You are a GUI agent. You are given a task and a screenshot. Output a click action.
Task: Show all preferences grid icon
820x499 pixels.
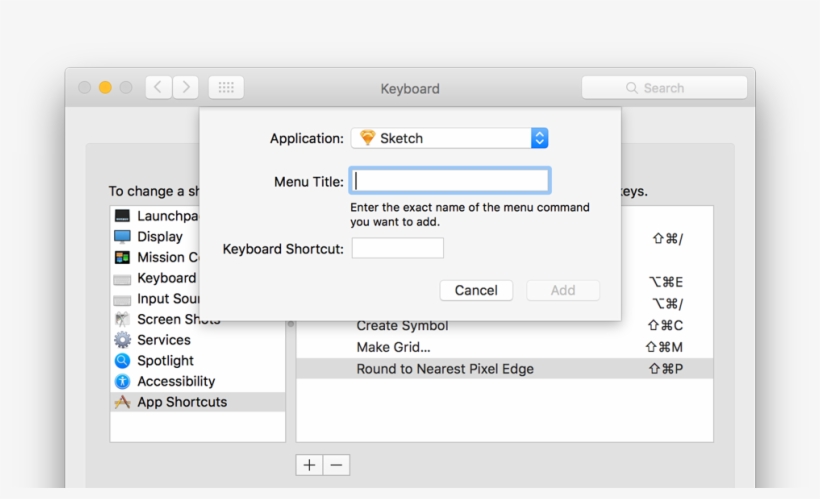[x=226, y=87]
